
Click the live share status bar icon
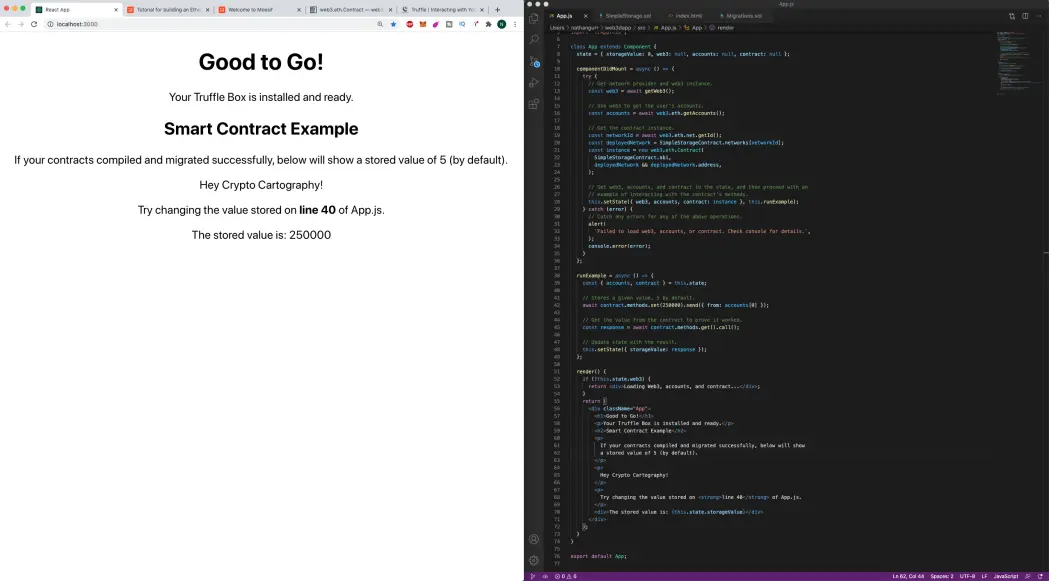[545, 576]
